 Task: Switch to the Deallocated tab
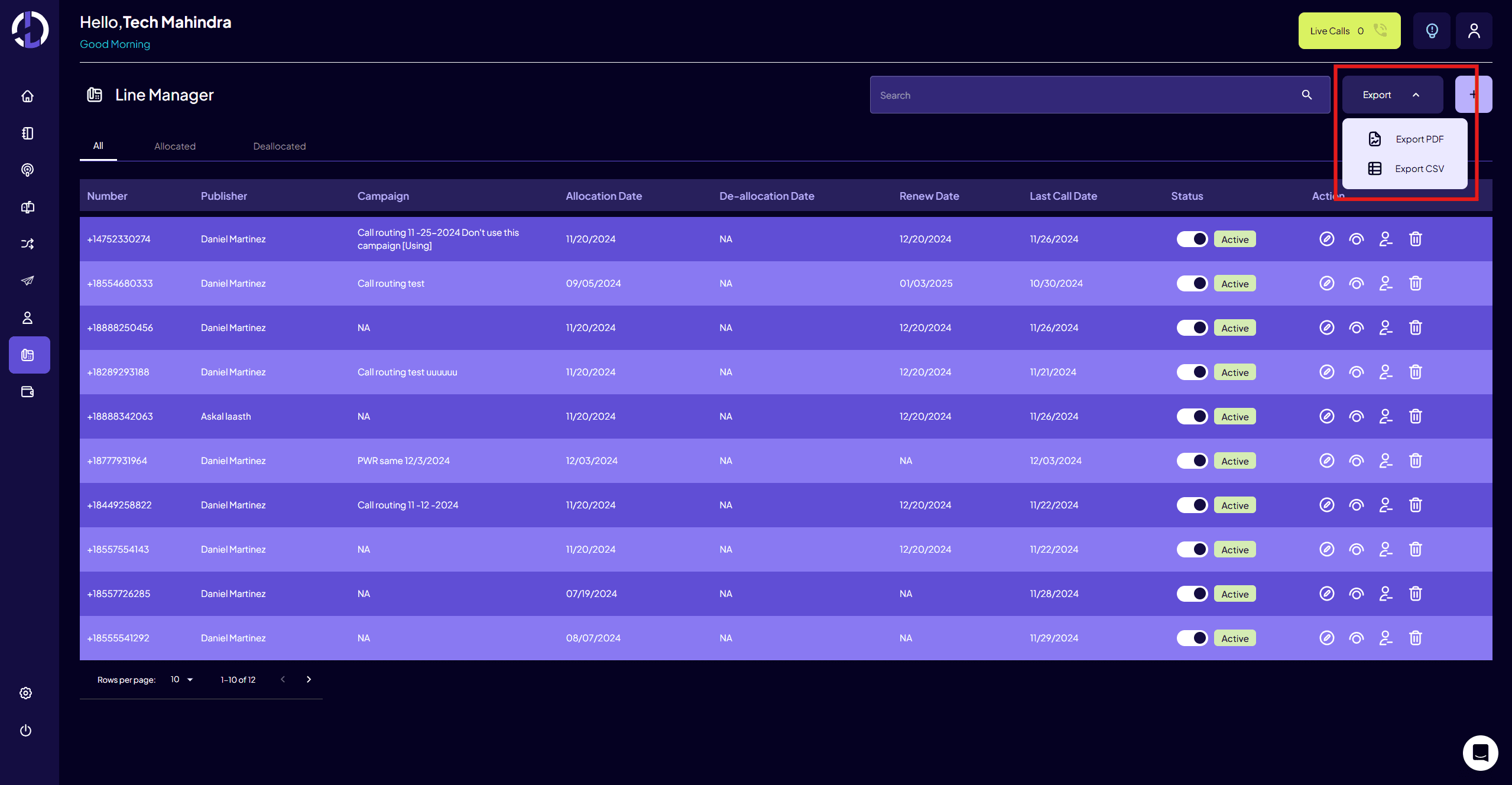point(280,146)
